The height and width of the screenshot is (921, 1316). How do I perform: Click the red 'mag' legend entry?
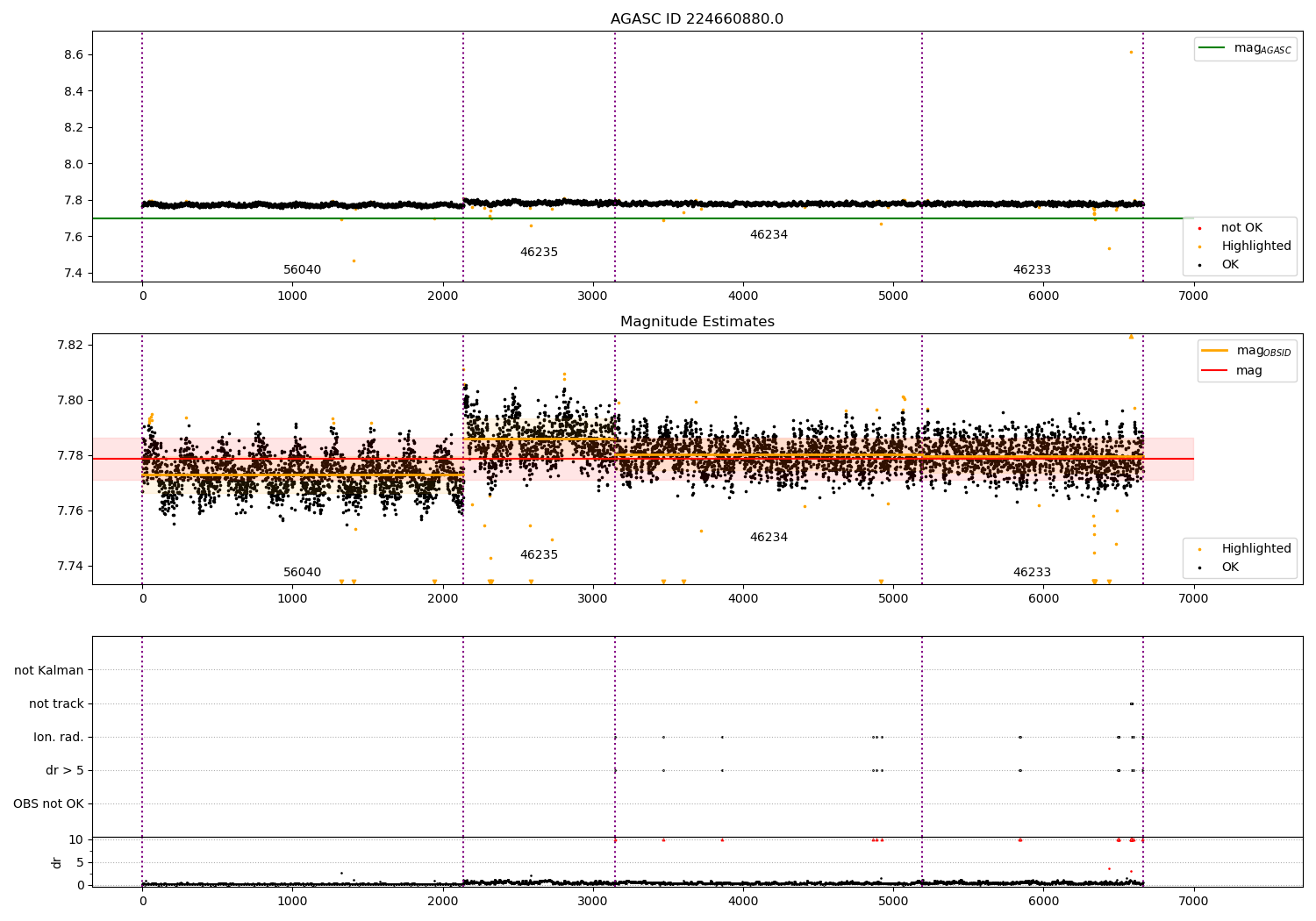pos(1232,370)
